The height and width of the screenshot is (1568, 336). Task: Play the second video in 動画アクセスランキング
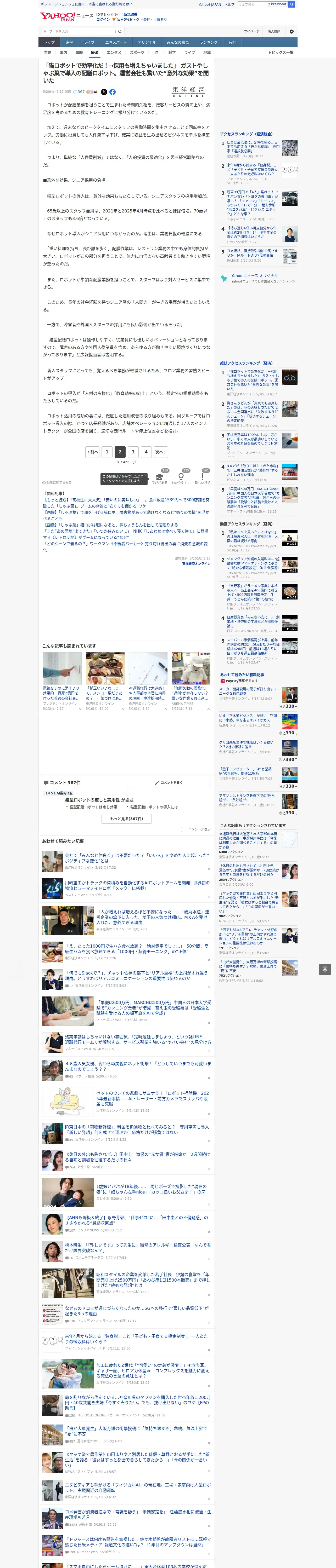tap(290, 564)
